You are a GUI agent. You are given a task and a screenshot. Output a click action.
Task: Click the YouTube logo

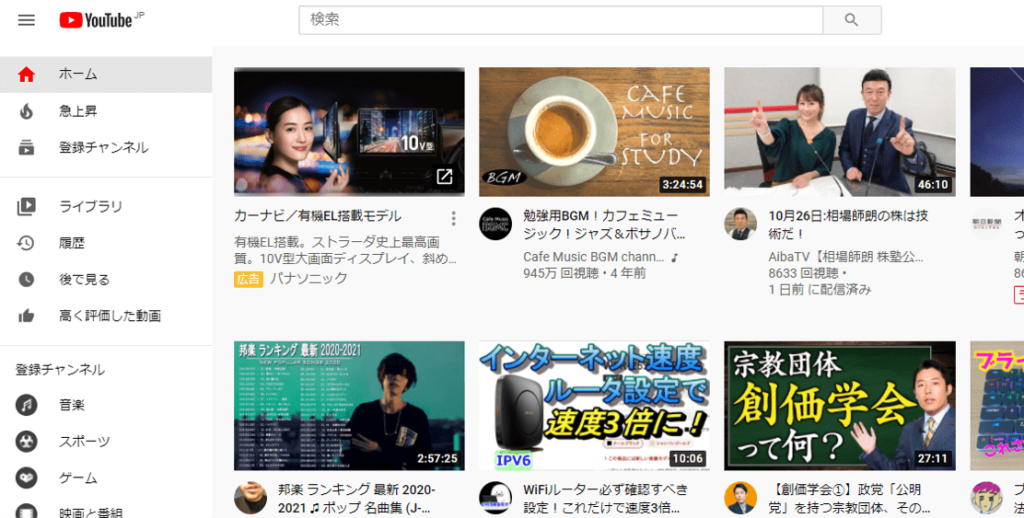click(x=97, y=20)
